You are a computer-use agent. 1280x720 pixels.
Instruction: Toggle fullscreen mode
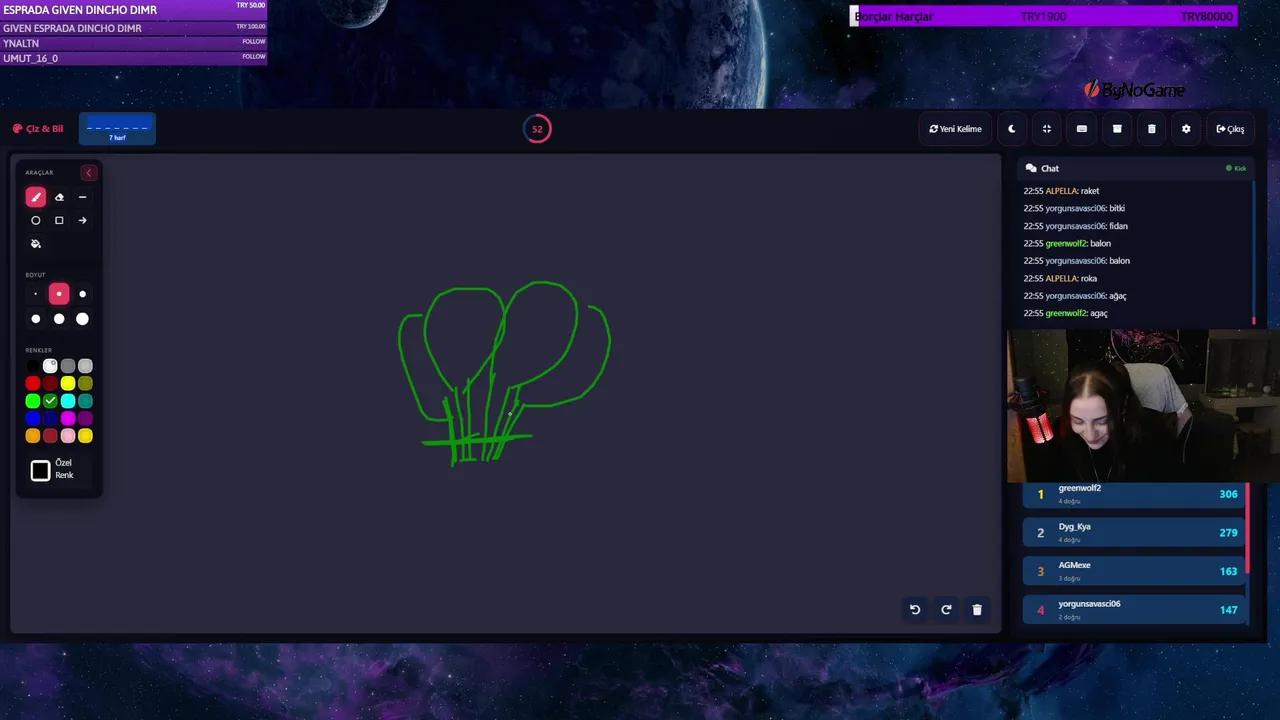point(1046,129)
